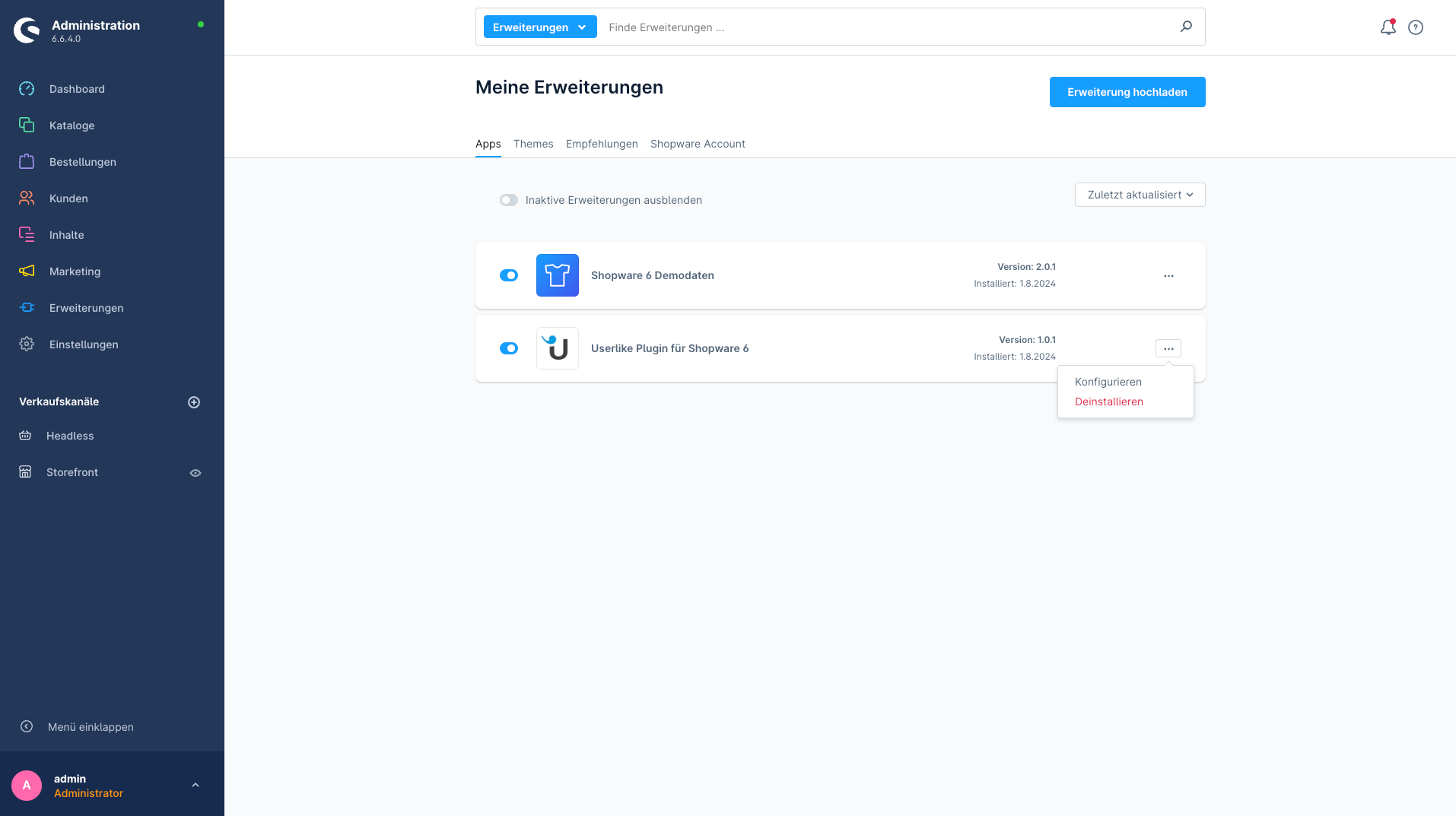Click the Userlike Plugin für Shopware 6 name
Image resolution: width=1456 pixels, height=816 pixels.
click(669, 348)
